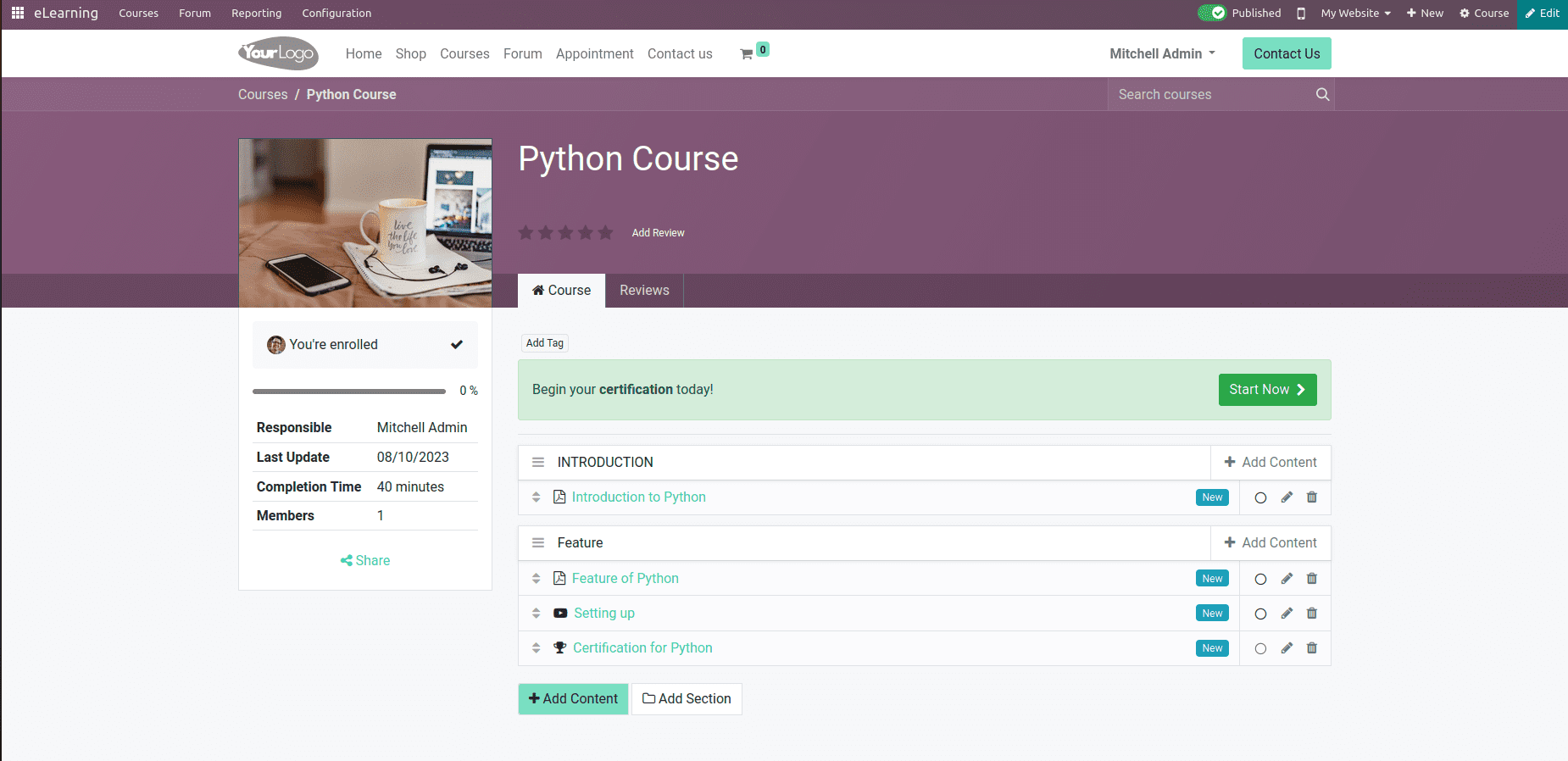Mark Certification for Python as completed
Image resolution: width=1568 pixels, height=761 pixels.
tap(1260, 649)
